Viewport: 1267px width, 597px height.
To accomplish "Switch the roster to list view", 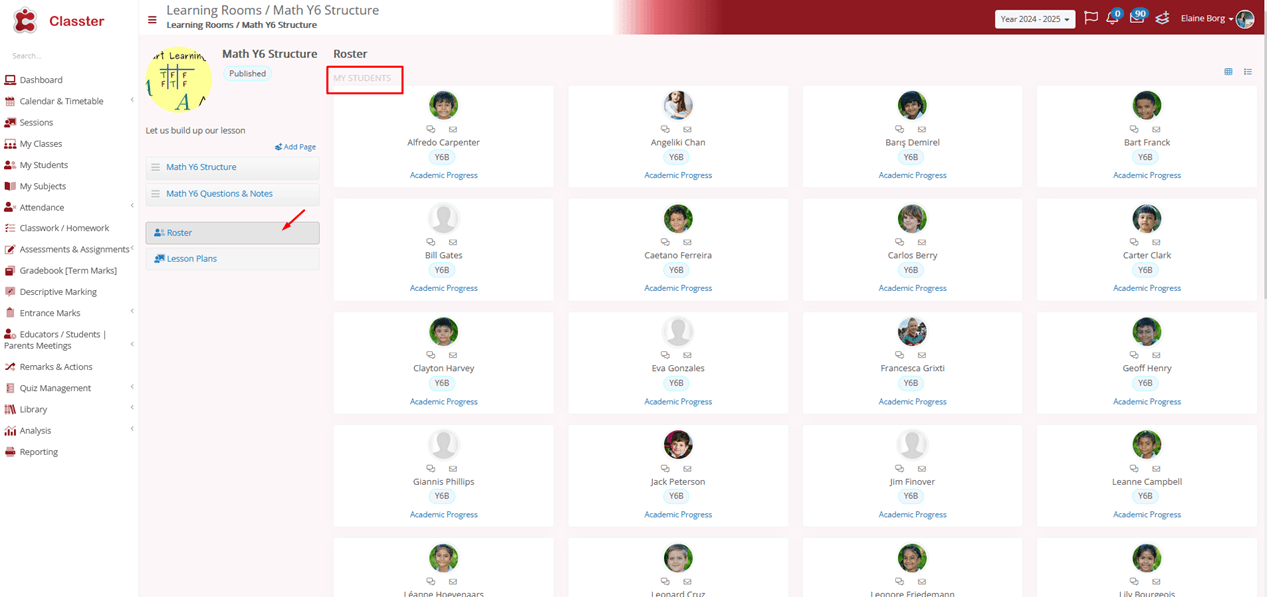I will 1248,72.
